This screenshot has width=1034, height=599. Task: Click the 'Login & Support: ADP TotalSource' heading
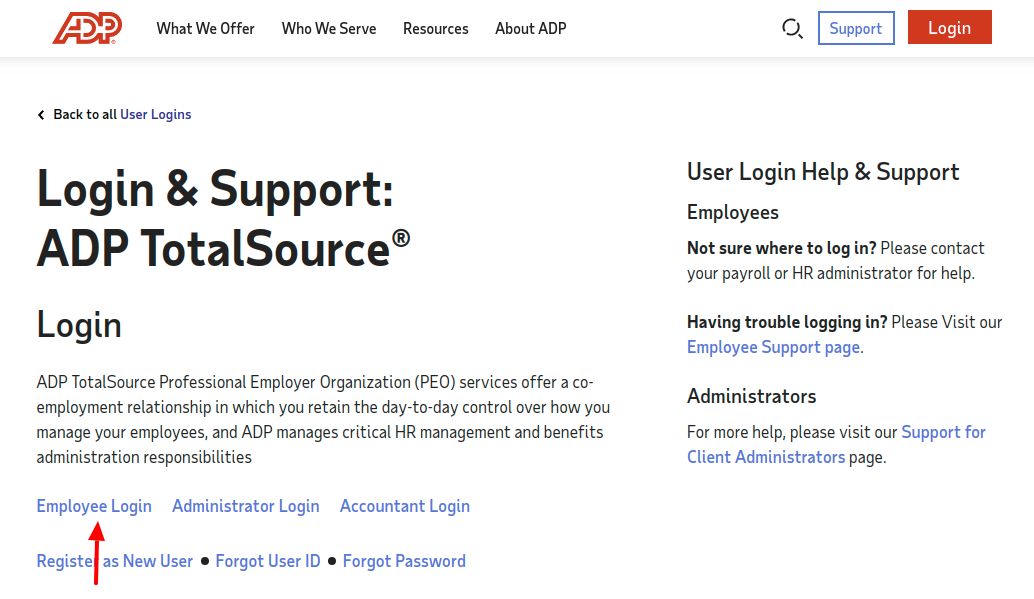pos(224,218)
